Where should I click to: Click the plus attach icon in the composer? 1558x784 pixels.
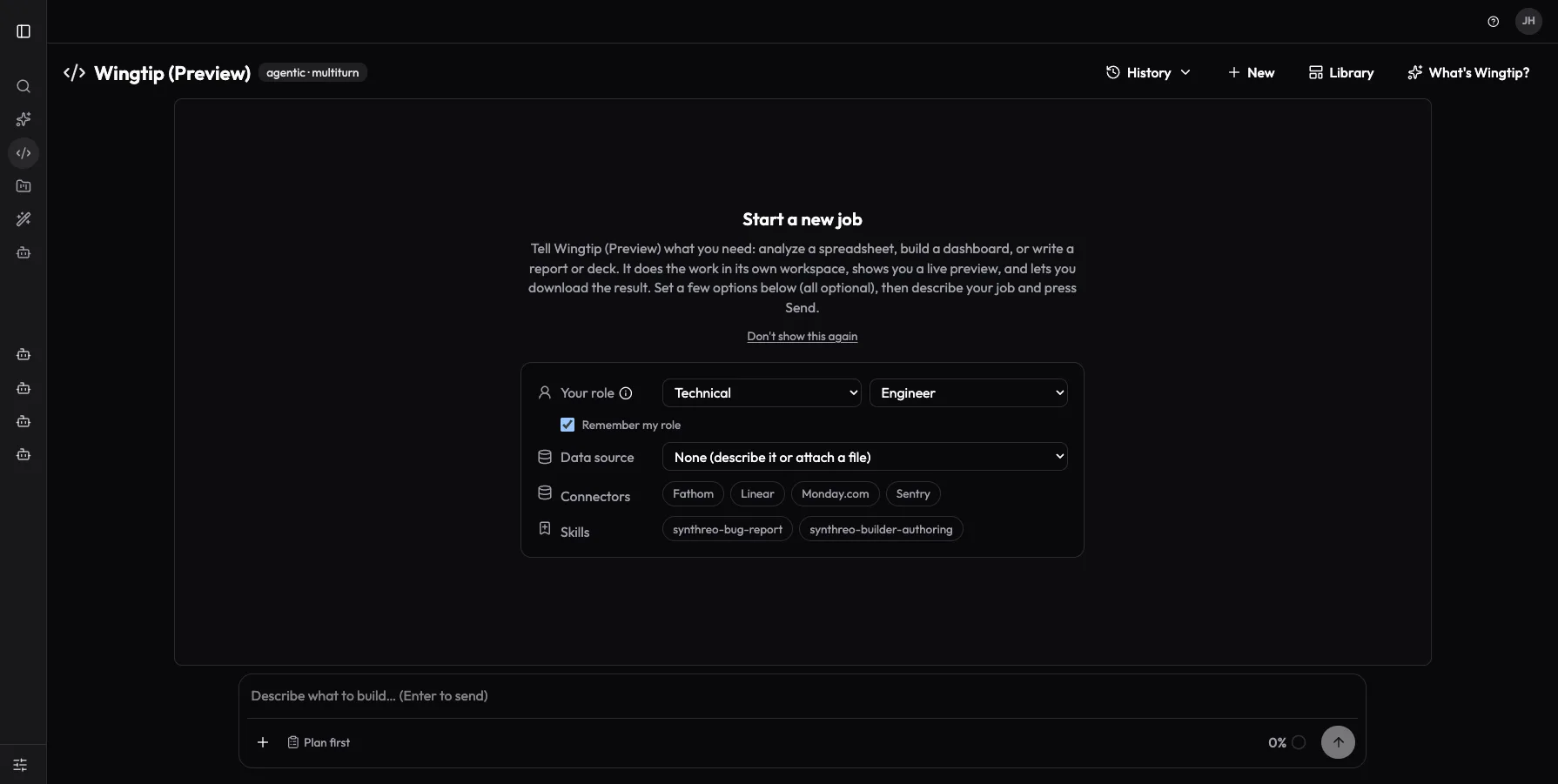[x=263, y=742]
